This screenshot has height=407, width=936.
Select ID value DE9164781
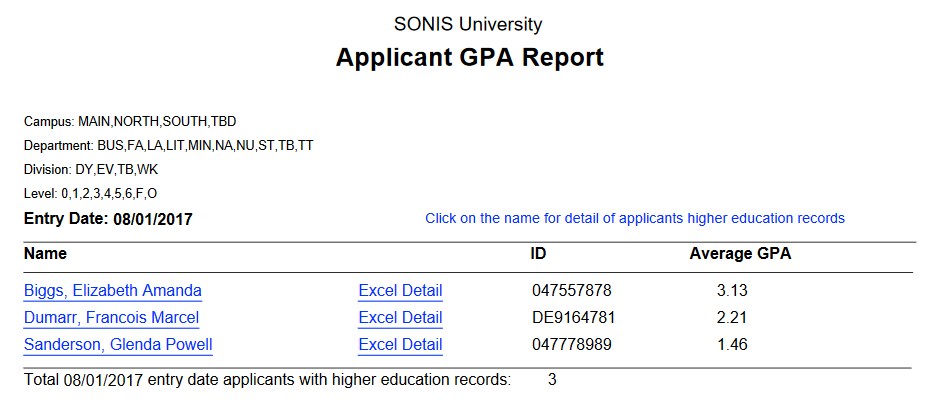tap(574, 318)
